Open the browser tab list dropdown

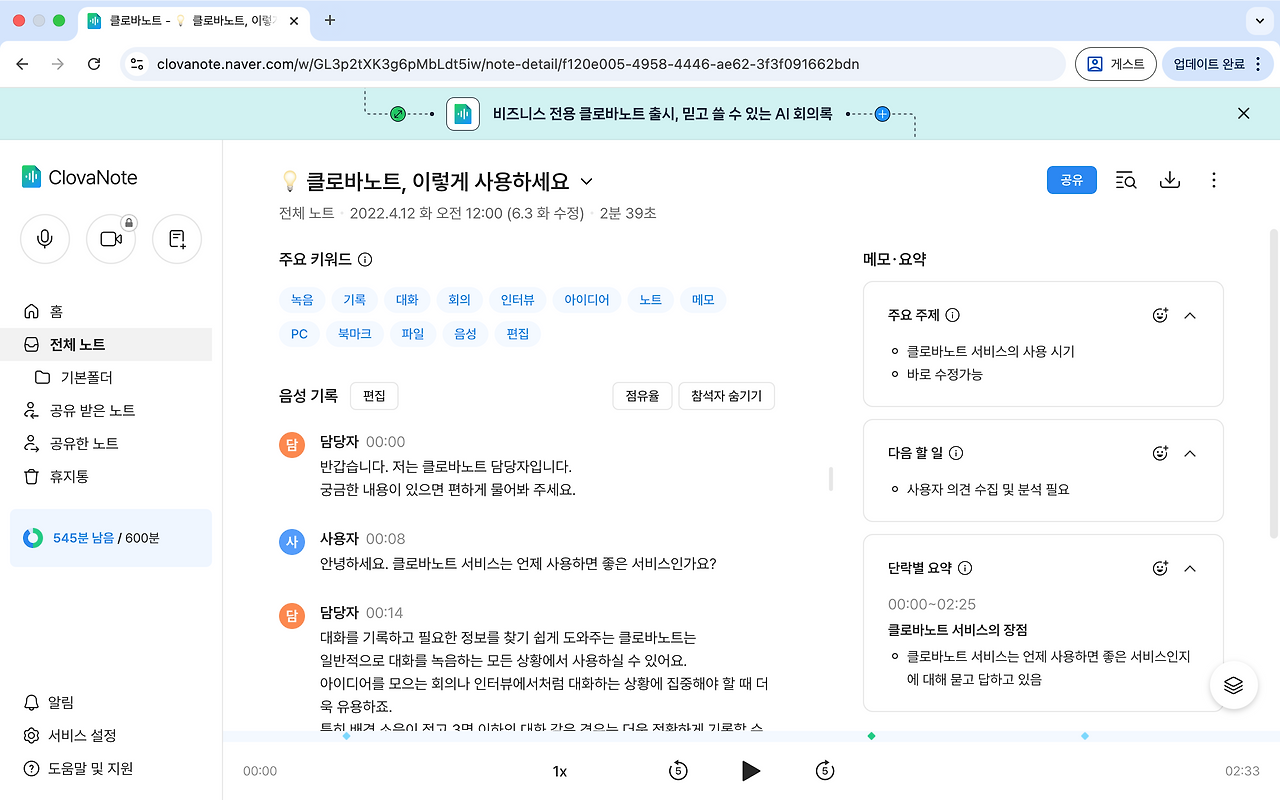1258,20
